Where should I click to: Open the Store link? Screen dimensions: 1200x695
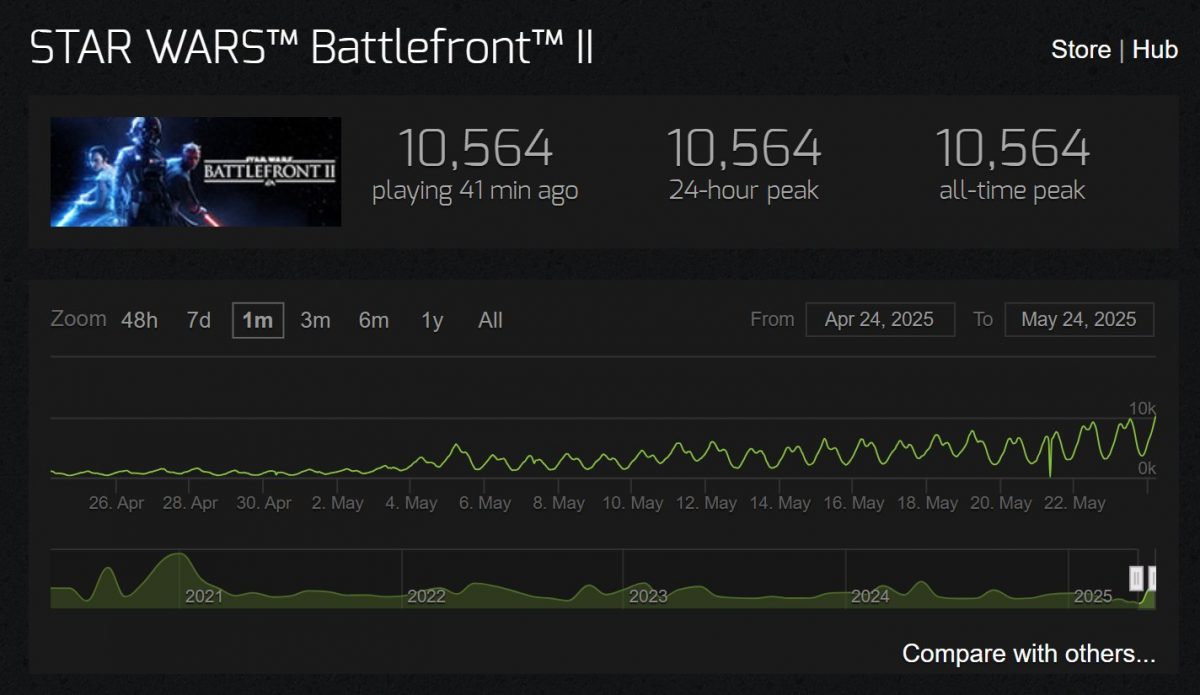tap(1080, 50)
